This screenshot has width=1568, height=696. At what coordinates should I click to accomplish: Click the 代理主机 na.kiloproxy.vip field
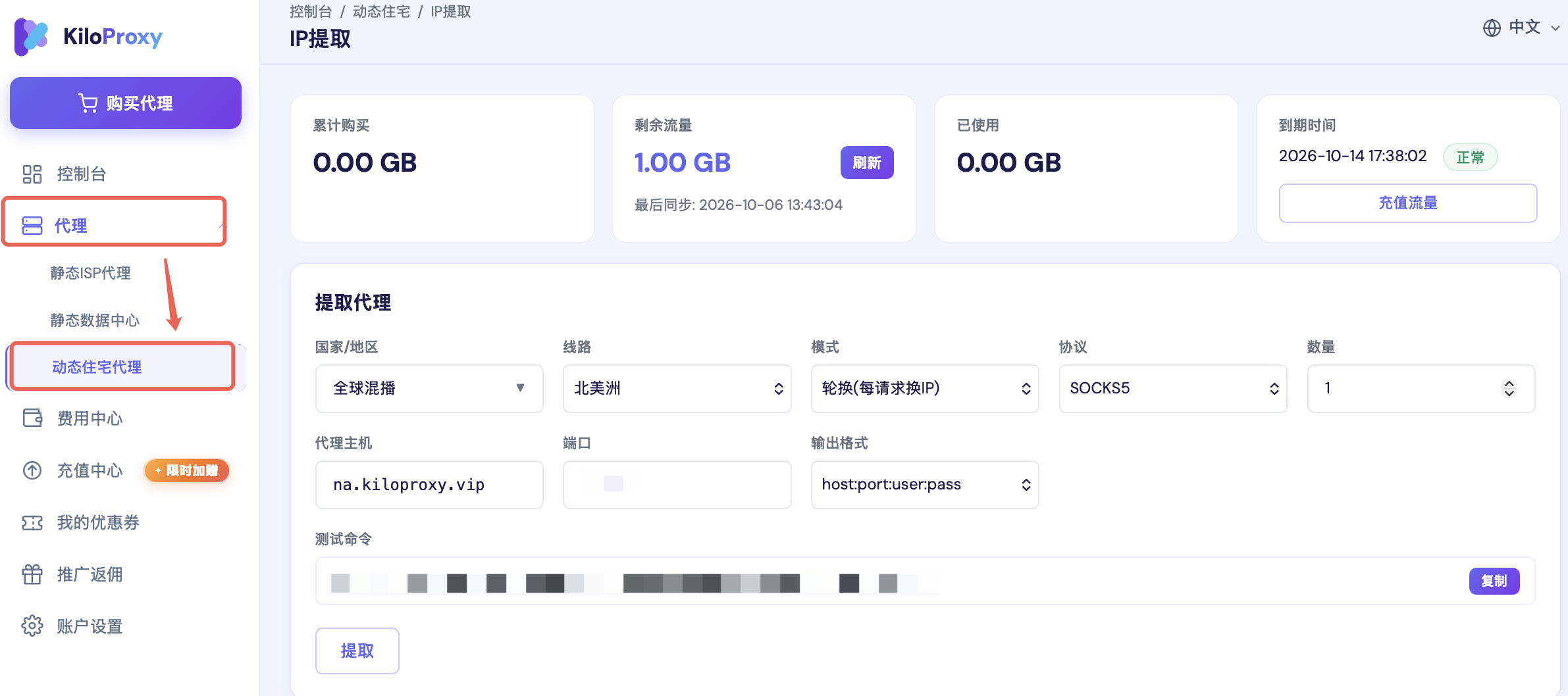click(x=429, y=485)
